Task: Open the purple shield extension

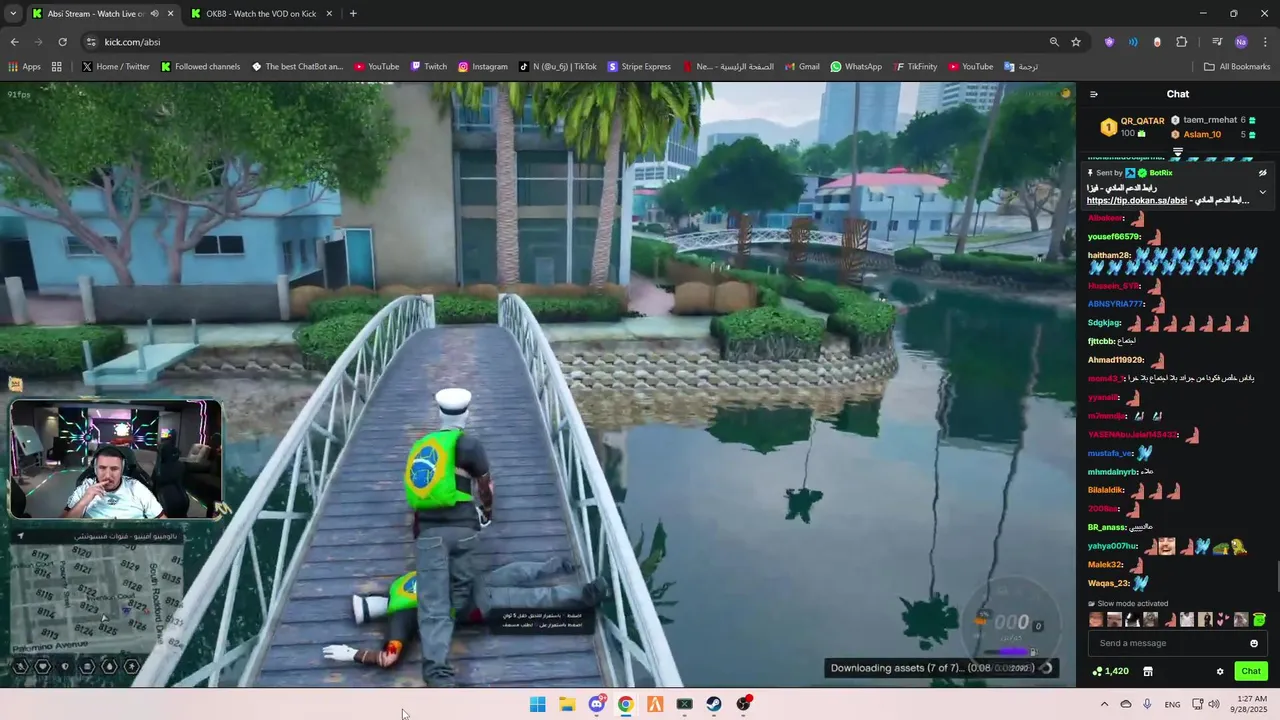Action: click(1109, 42)
